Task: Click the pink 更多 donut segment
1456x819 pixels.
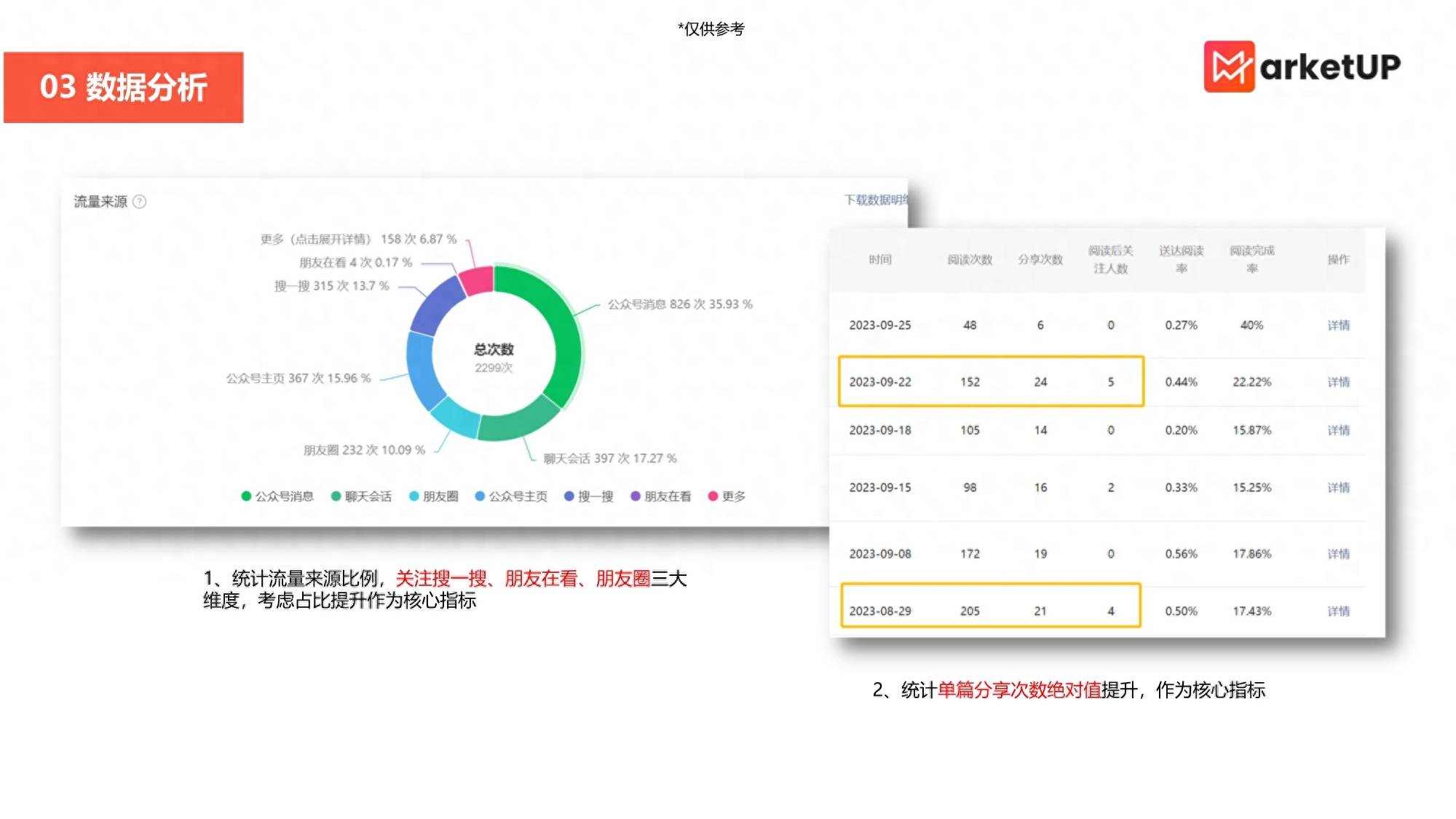Action: pyautogui.click(x=478, y=280)
